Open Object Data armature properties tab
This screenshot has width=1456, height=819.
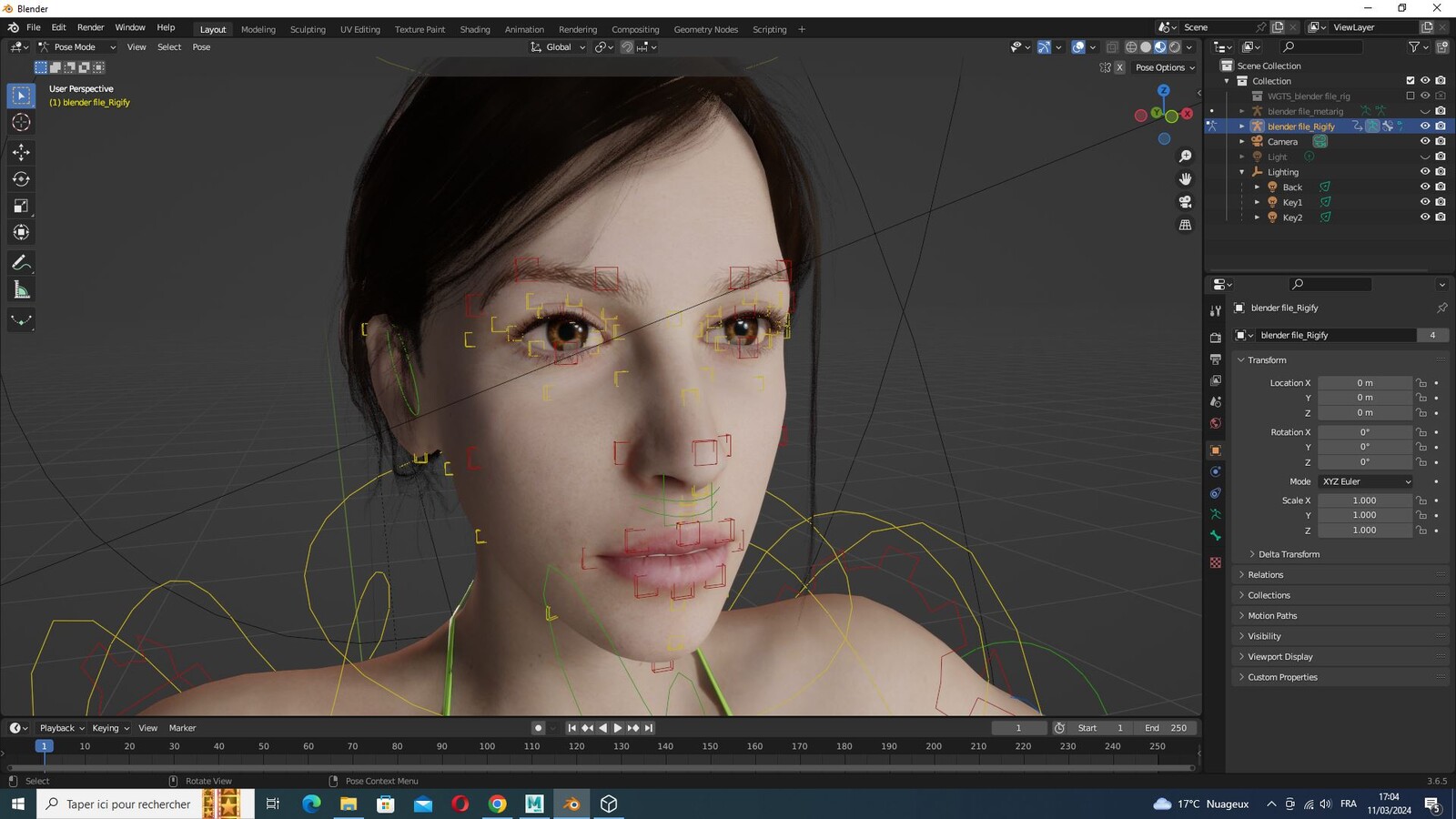tap(1215, 514)
